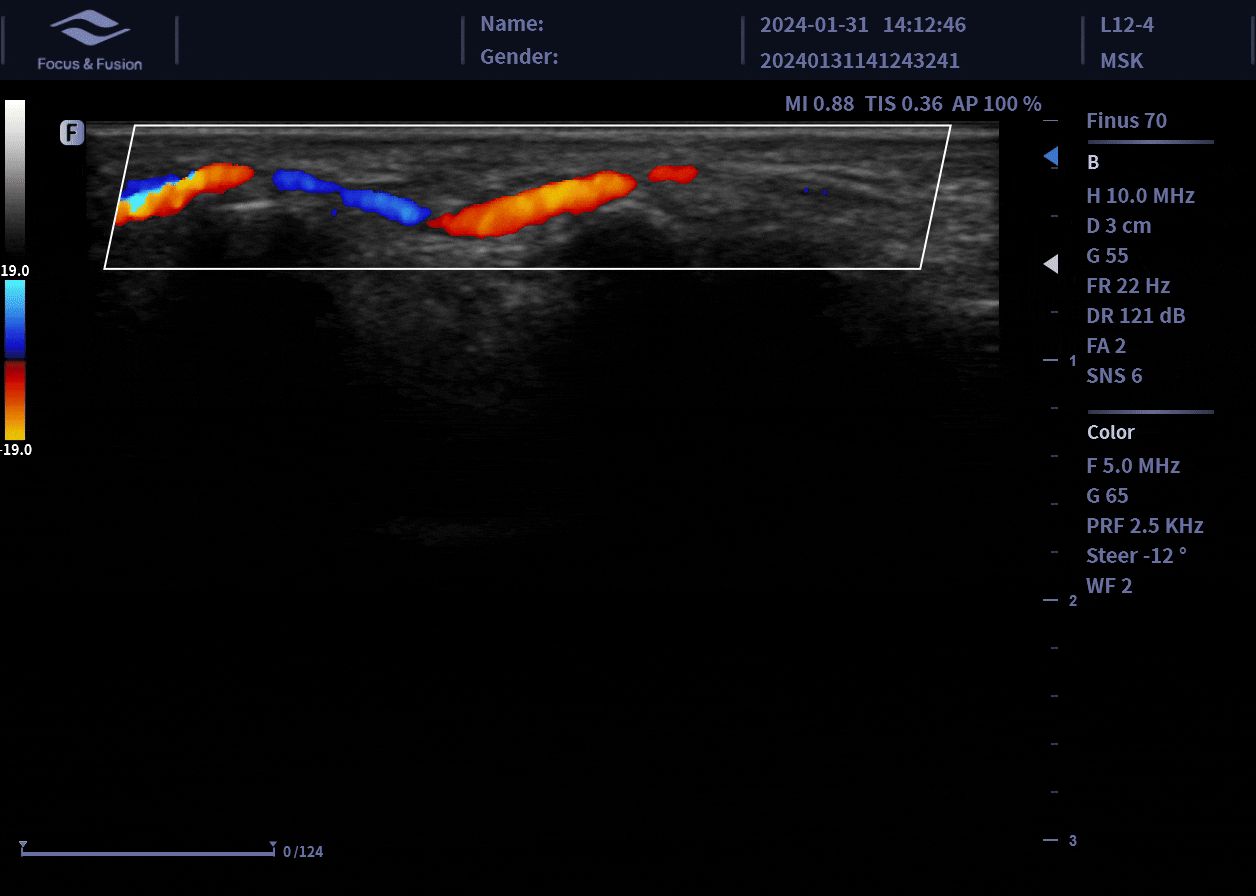Click the cine loop end marker
Screen dimensions: 1256x896
[x=273, y=845]
